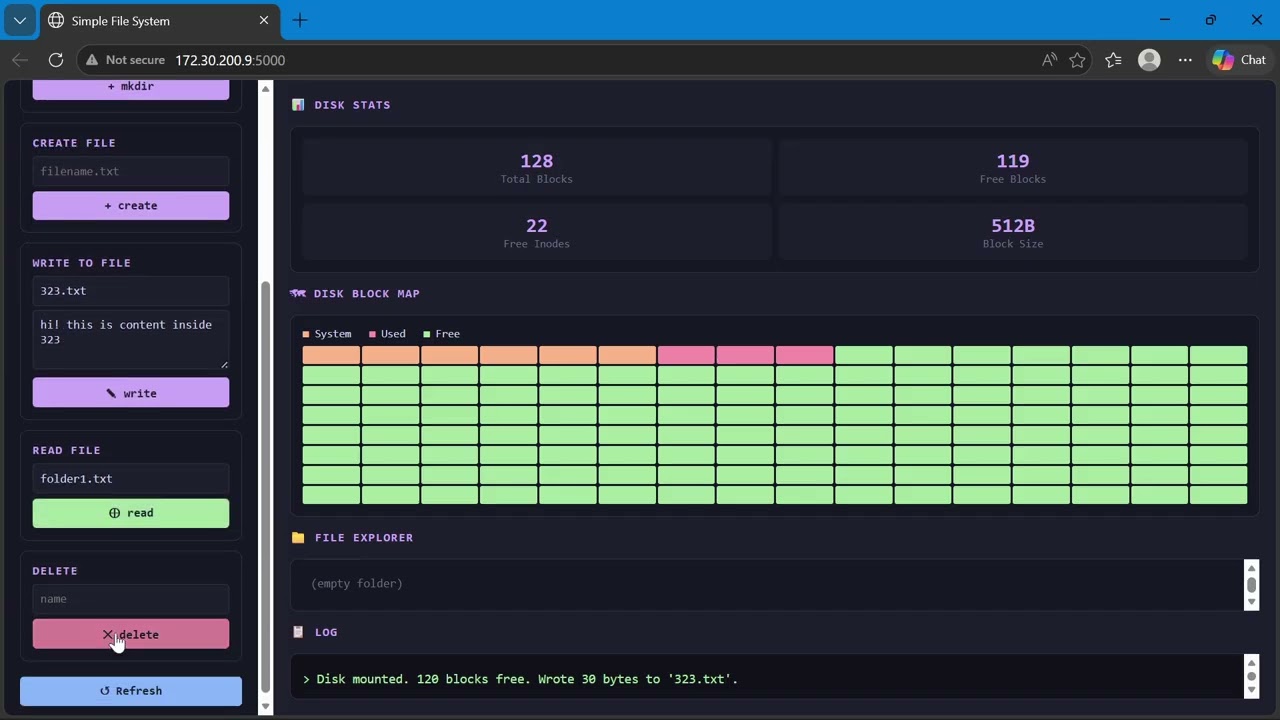Open the Favorites list icon
This screenshot has height=720, width=1280.
[1113, 60]
